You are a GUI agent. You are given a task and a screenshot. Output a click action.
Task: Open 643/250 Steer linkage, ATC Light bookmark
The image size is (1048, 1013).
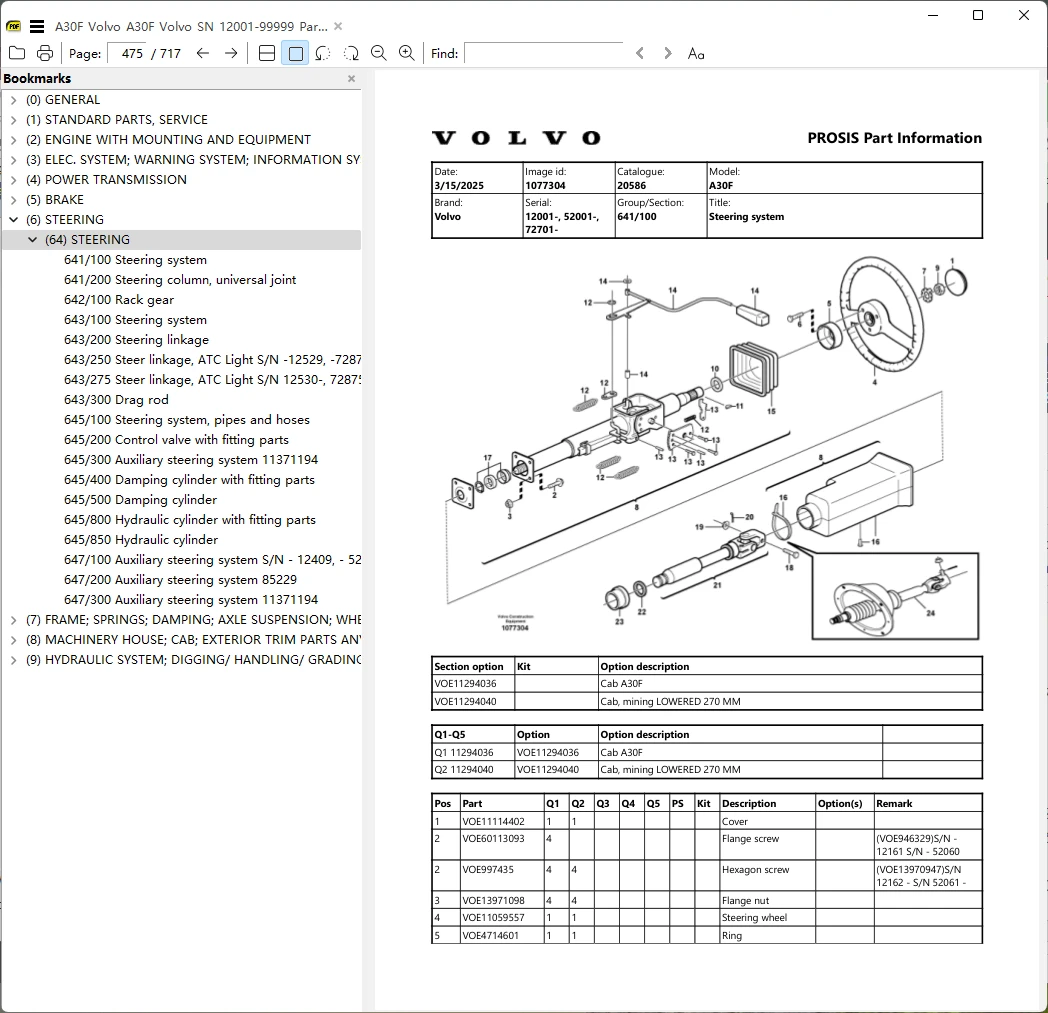(213, 360)
